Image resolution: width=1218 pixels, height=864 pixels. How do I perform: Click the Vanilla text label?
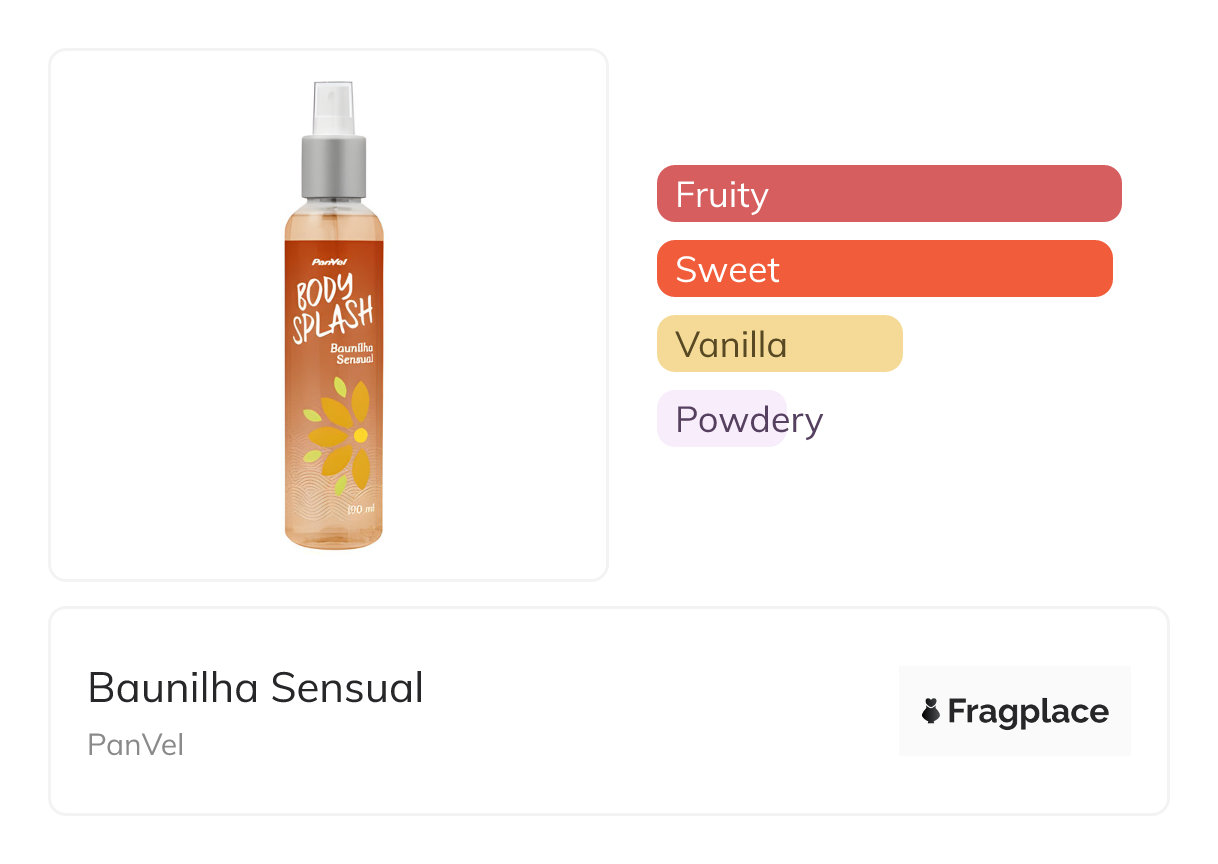pos(732,345)
